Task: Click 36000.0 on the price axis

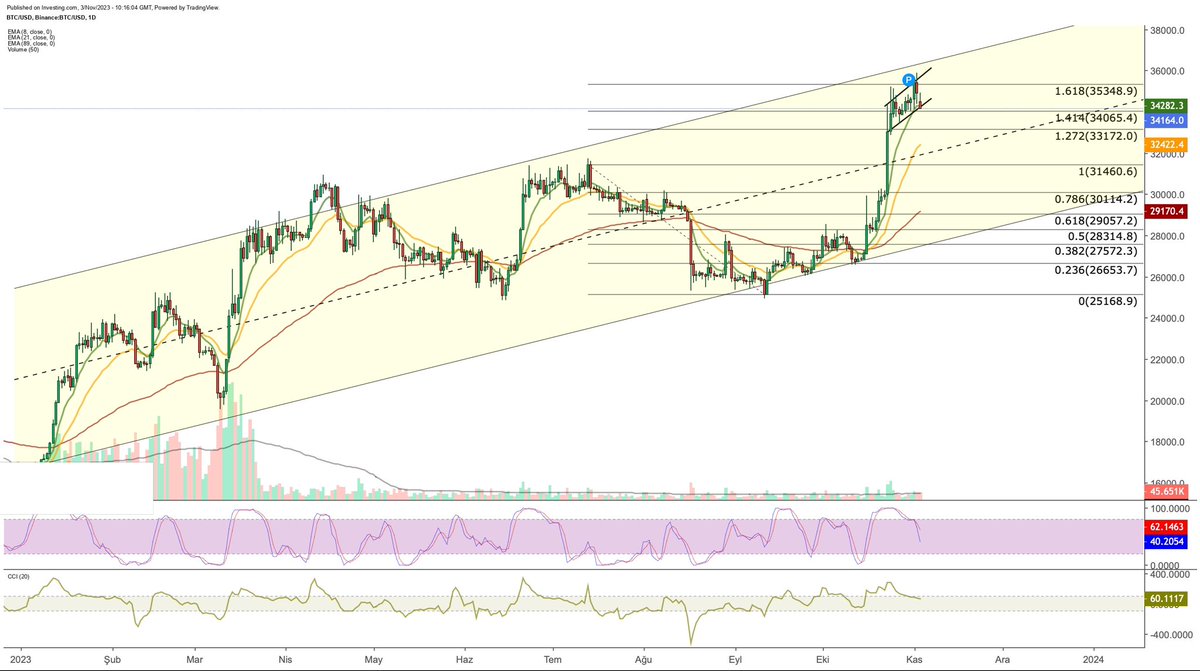Action: click(1169, 71)
